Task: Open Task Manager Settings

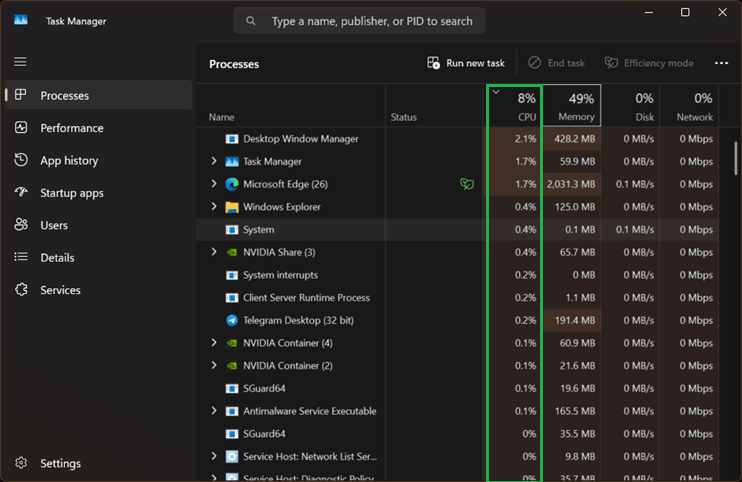Action: tap(98, 463)
